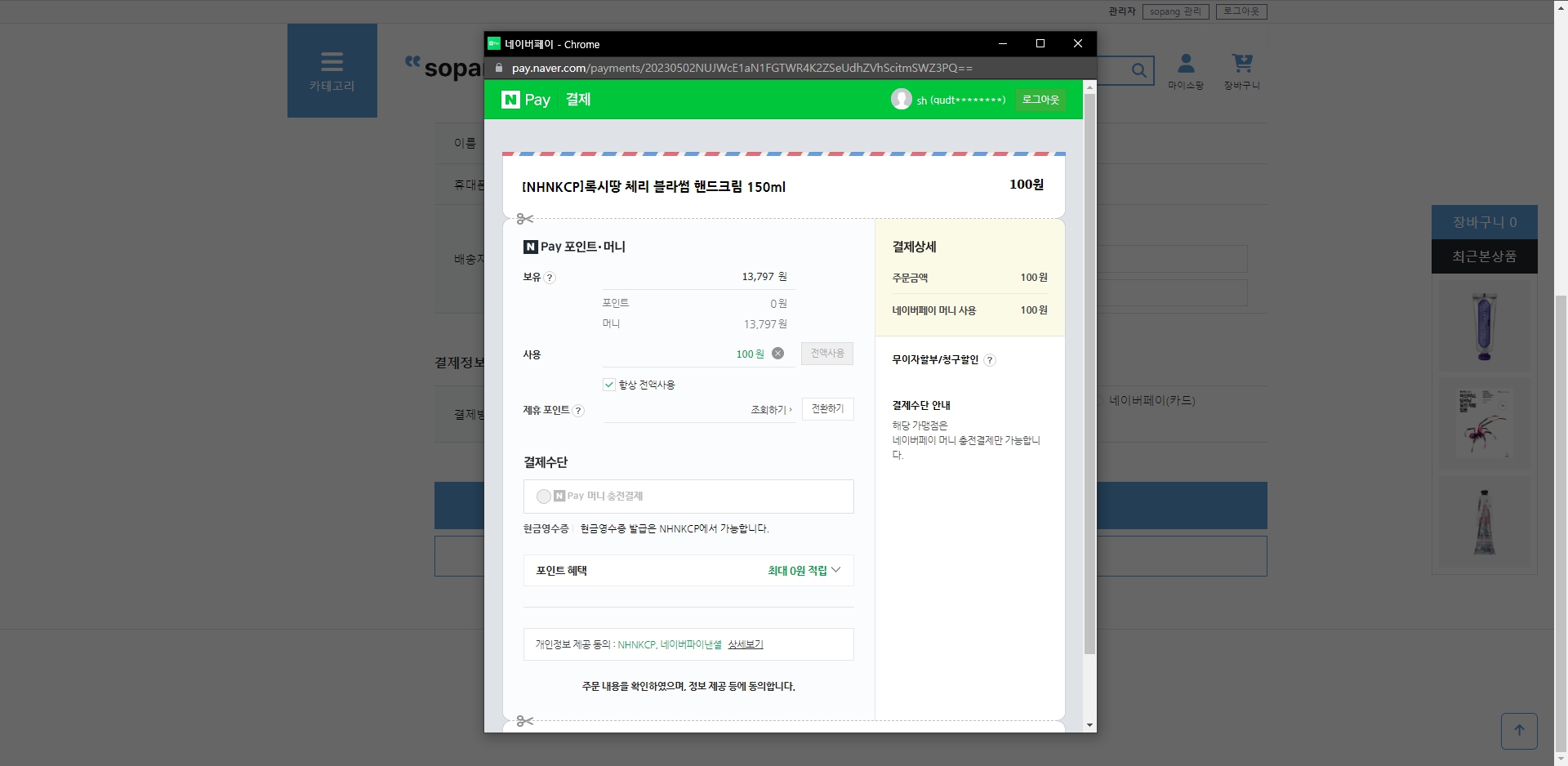Image resolution: width=1568 pixels, height=766 pixels.
Task: Click the popup scrollbar down arrow
Action: point(1089,725)
